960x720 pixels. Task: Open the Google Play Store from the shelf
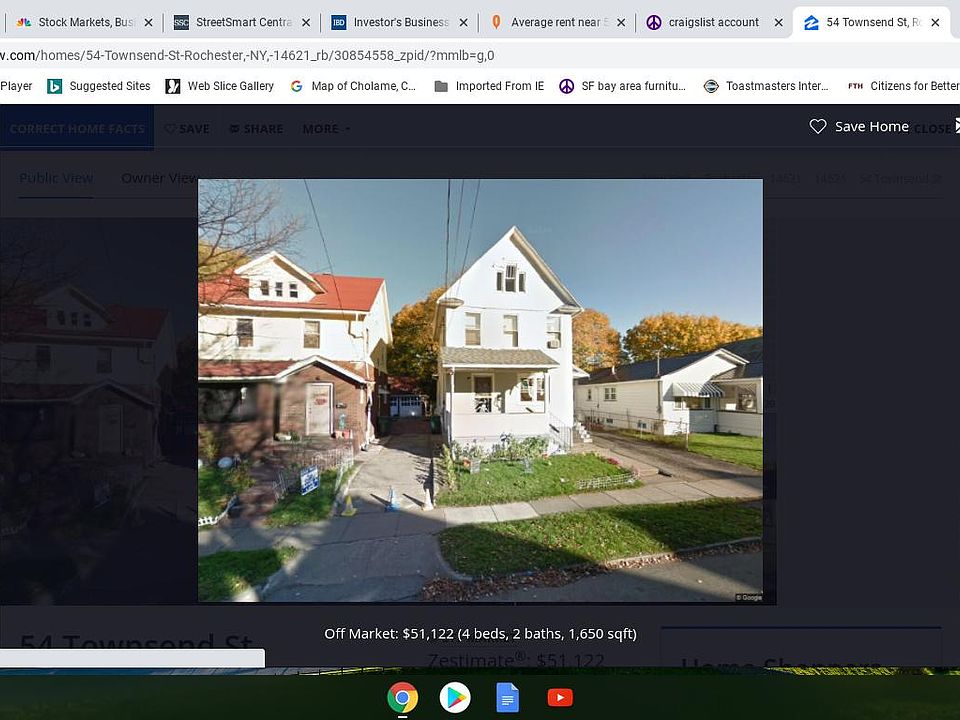[455, 697]
